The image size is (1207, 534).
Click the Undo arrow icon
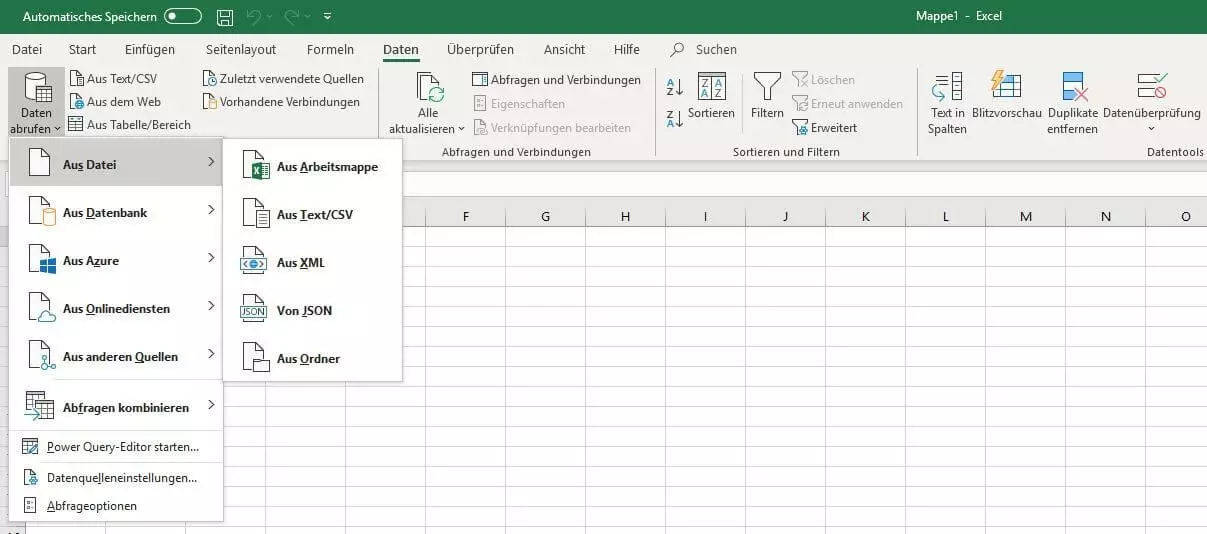[254, 16]
